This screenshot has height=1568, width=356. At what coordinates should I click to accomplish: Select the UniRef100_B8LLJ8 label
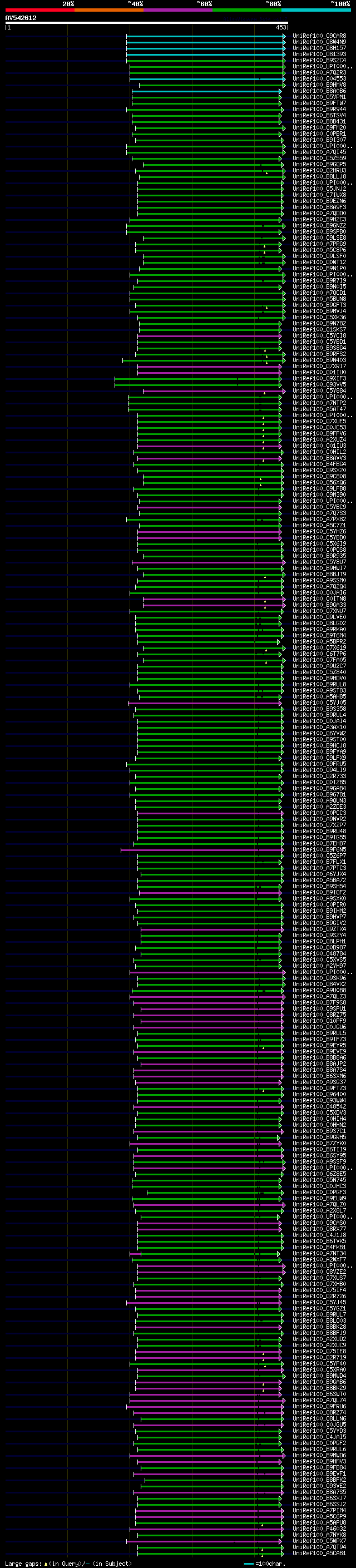click(x=319, y=176)
